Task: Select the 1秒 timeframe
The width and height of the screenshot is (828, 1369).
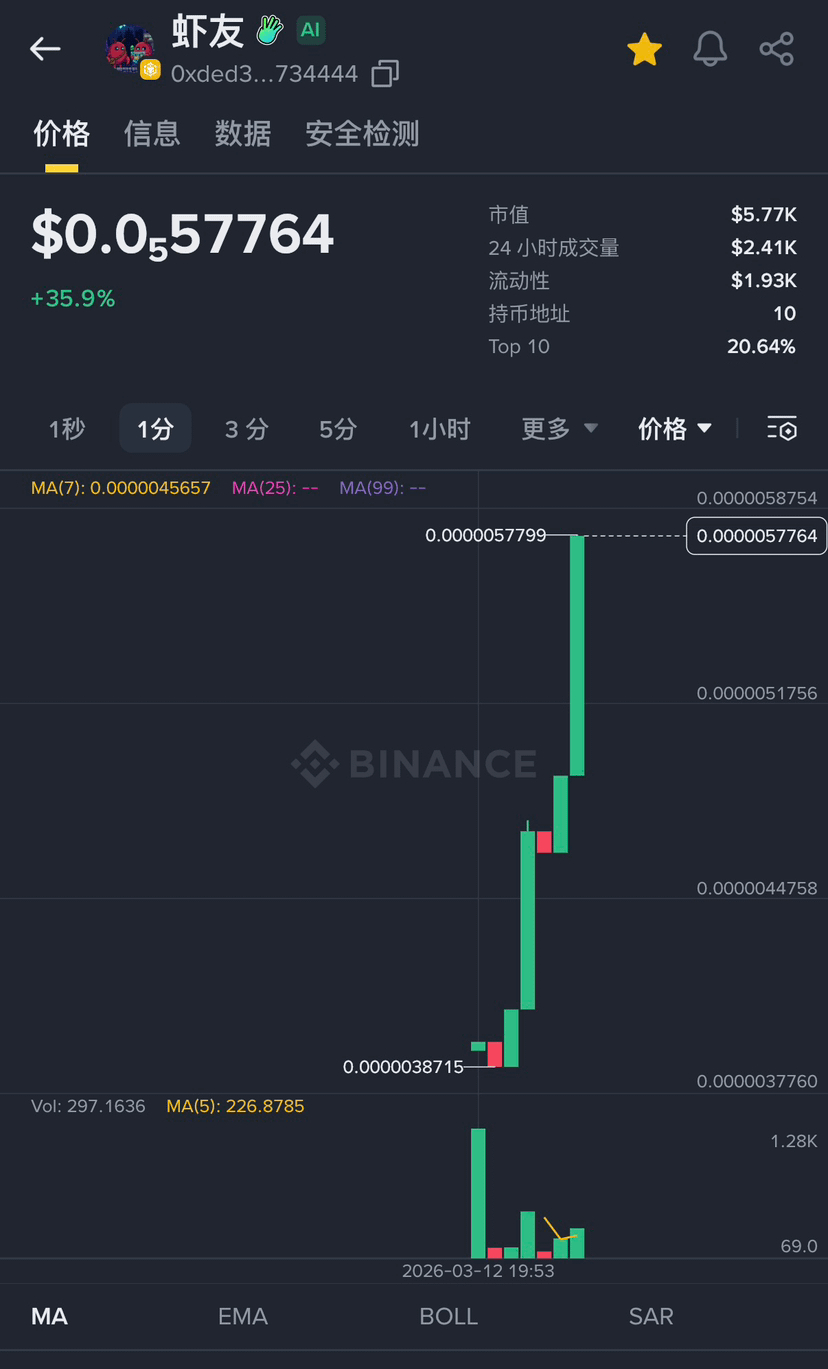Action: (67, 429)
